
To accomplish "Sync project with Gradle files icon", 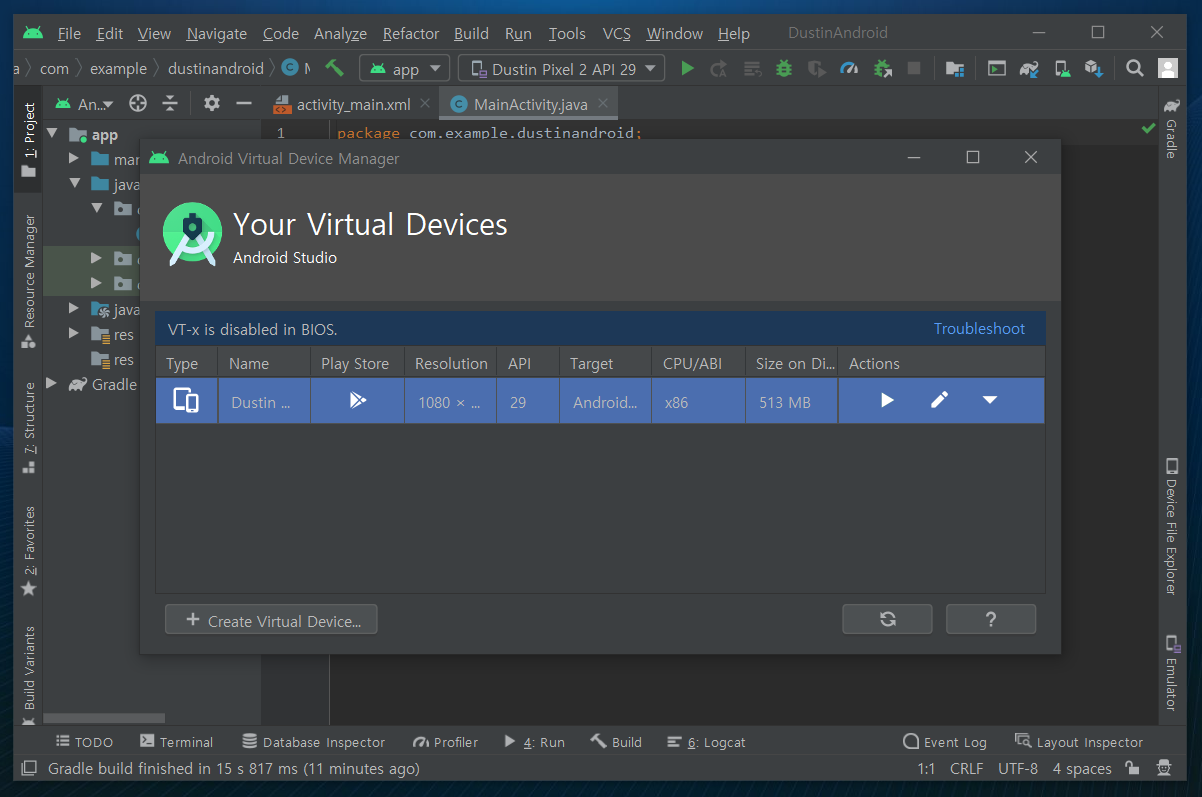I will (x=1029, y=69).
